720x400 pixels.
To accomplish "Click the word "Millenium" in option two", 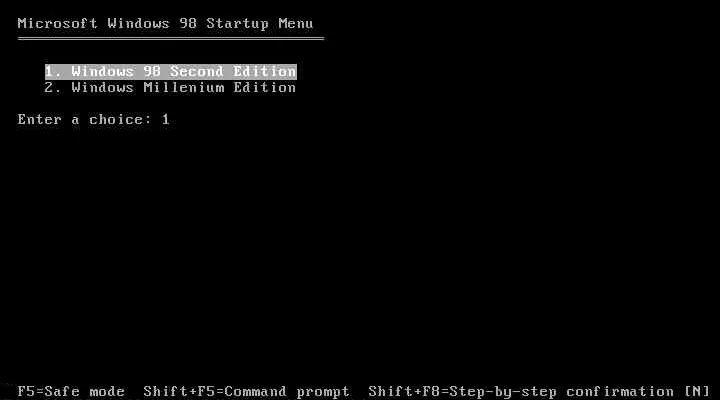I will click(184, 88).
